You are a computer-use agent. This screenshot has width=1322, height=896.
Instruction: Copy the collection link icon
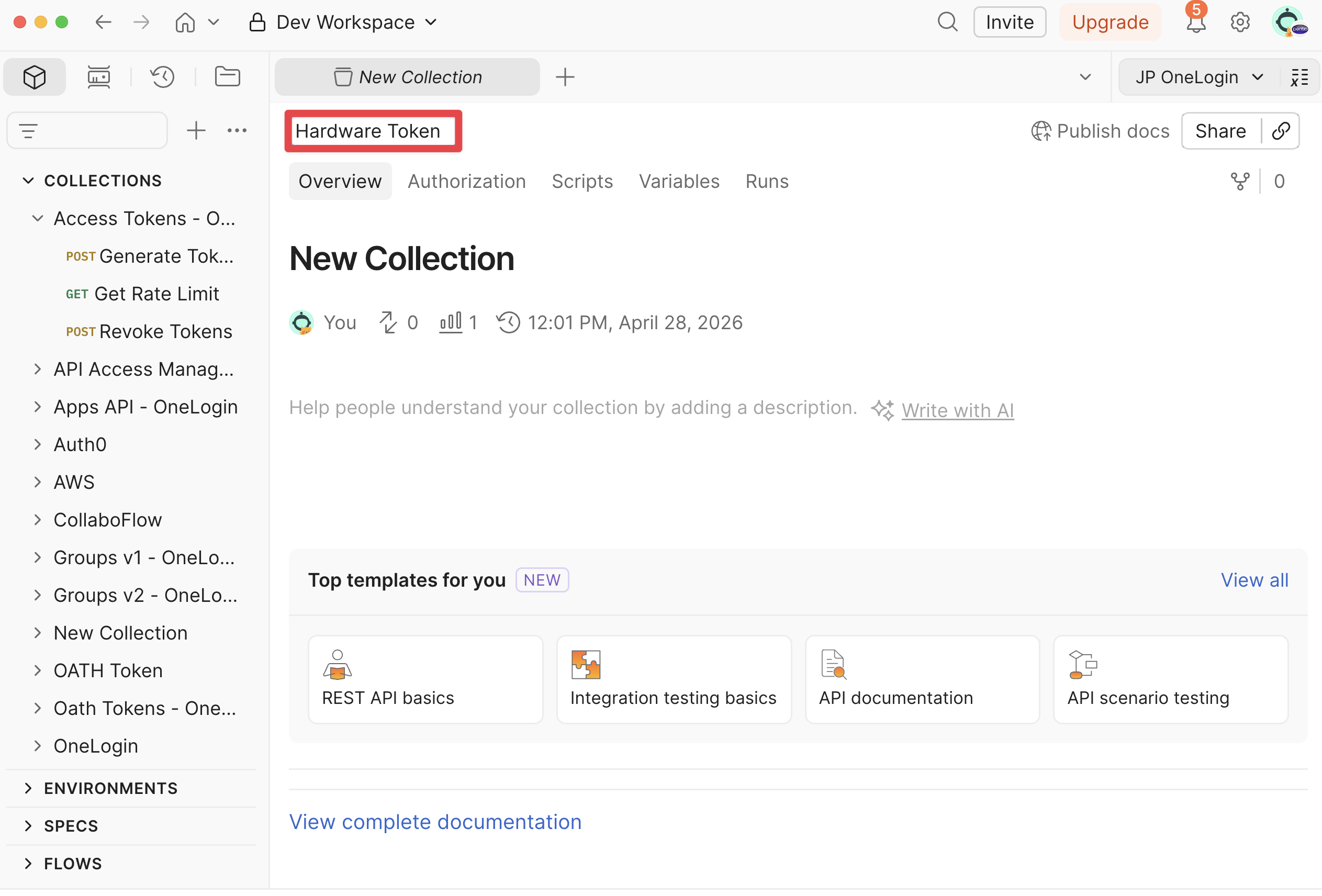coord(1281,131)
